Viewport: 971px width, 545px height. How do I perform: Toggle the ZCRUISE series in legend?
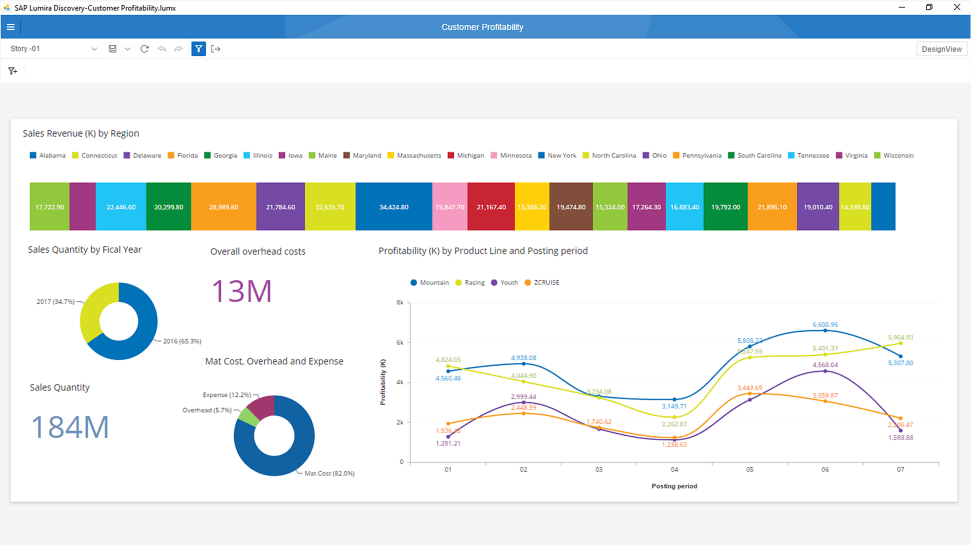[546, 283]
